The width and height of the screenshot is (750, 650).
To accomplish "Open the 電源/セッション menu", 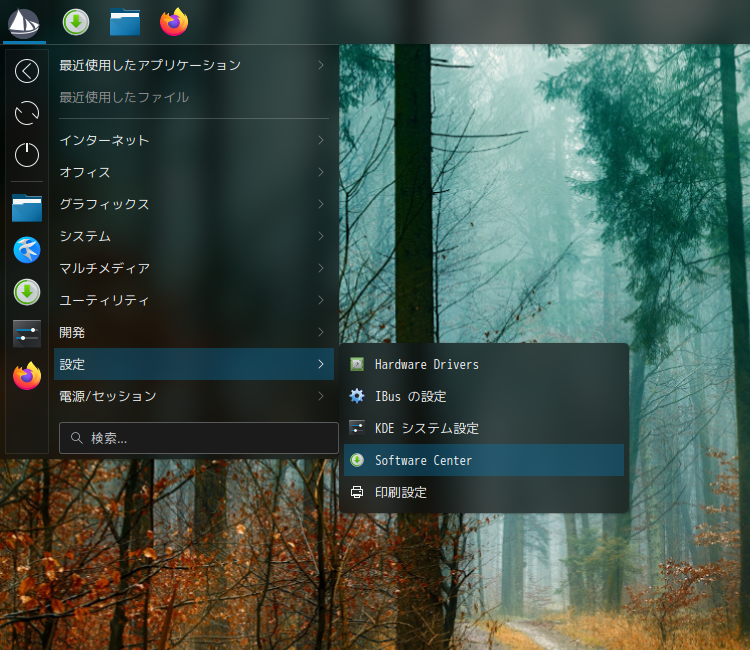I will (194, 396).
